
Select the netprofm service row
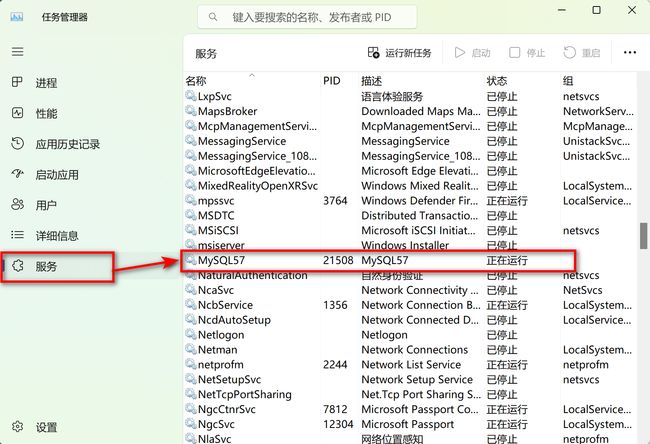[410, 365]
